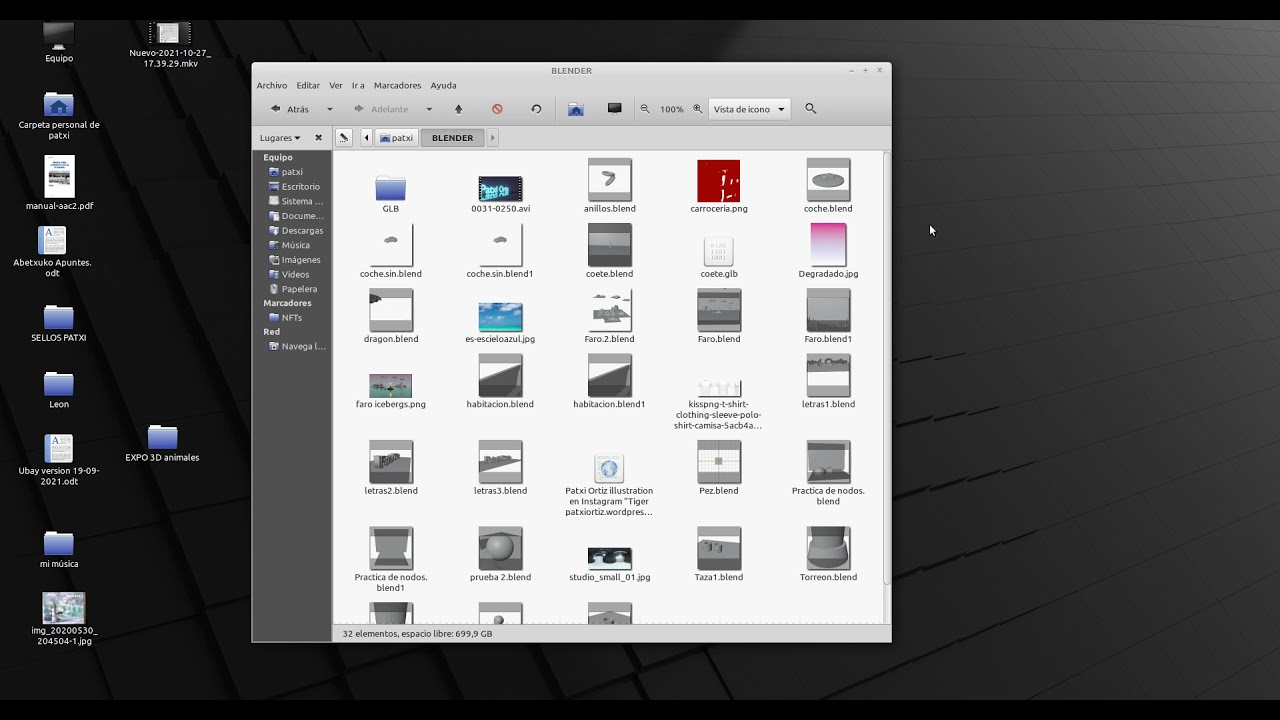1280x720 pixels.
Task: Open the Marcadores menu
Action: coord(397,85)
